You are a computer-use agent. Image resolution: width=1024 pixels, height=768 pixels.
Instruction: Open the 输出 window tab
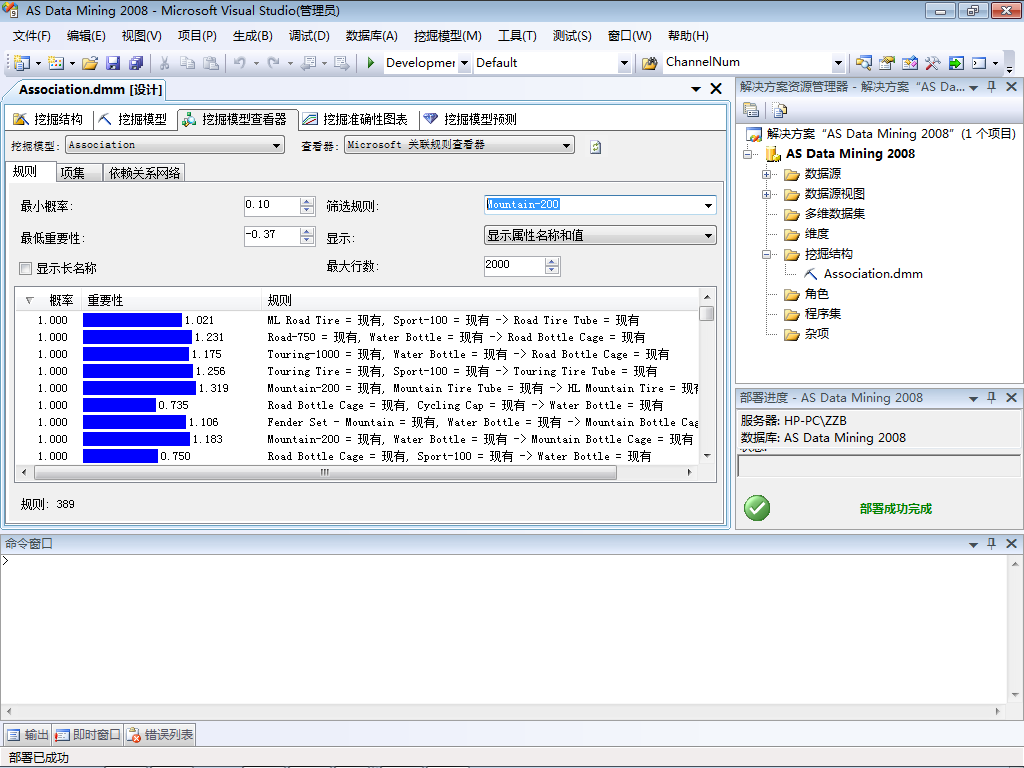click(28, 735)
